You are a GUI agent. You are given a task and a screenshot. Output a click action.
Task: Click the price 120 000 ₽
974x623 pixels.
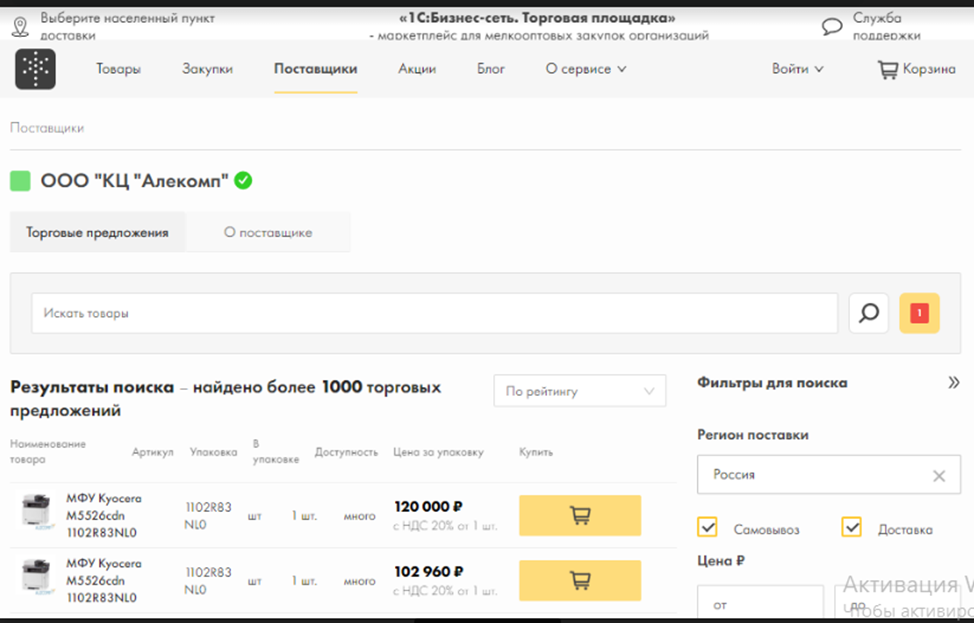click(x=429, y=507)
